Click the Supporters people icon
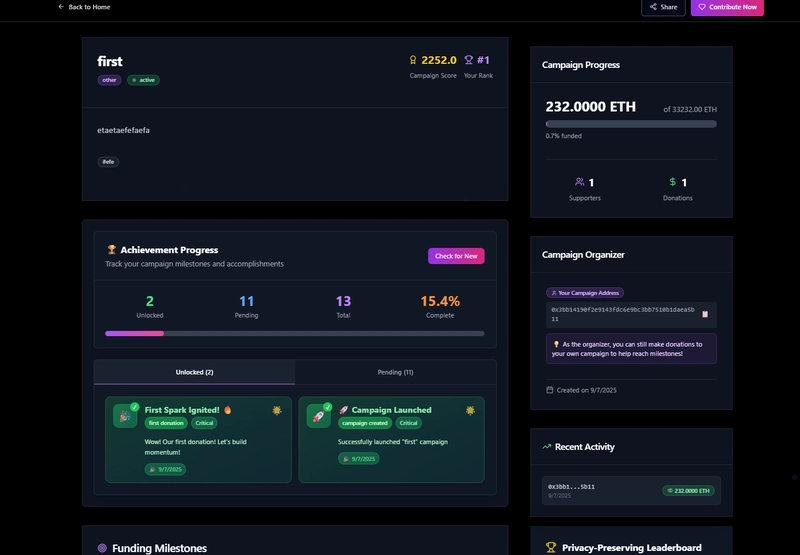The height and width of the screenshot is (555, 800). tap(579, 182)
